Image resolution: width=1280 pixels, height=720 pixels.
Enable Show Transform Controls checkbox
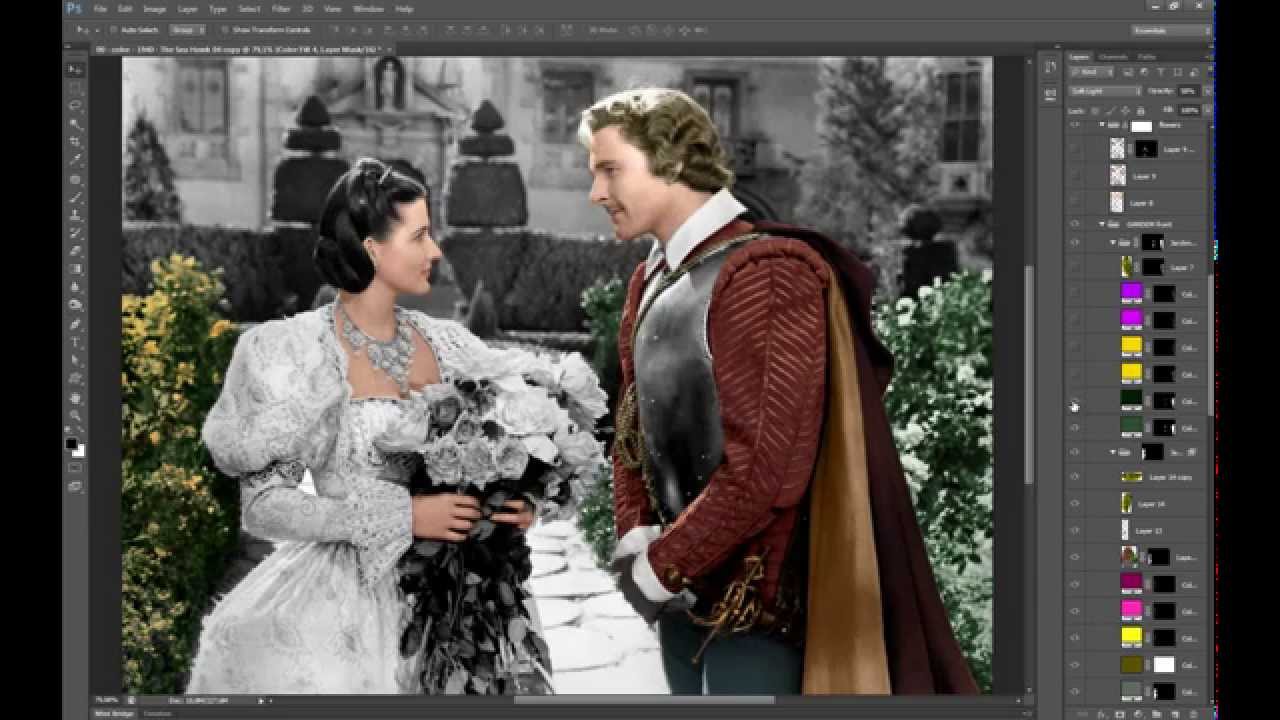click(224, 30)
